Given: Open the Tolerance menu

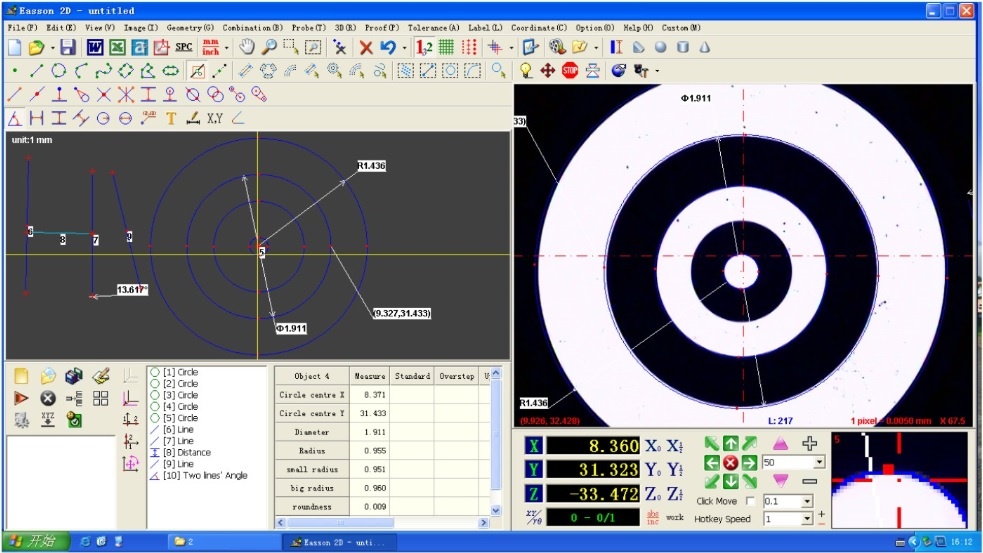Looking at the screenshot, I should (433, 28).
